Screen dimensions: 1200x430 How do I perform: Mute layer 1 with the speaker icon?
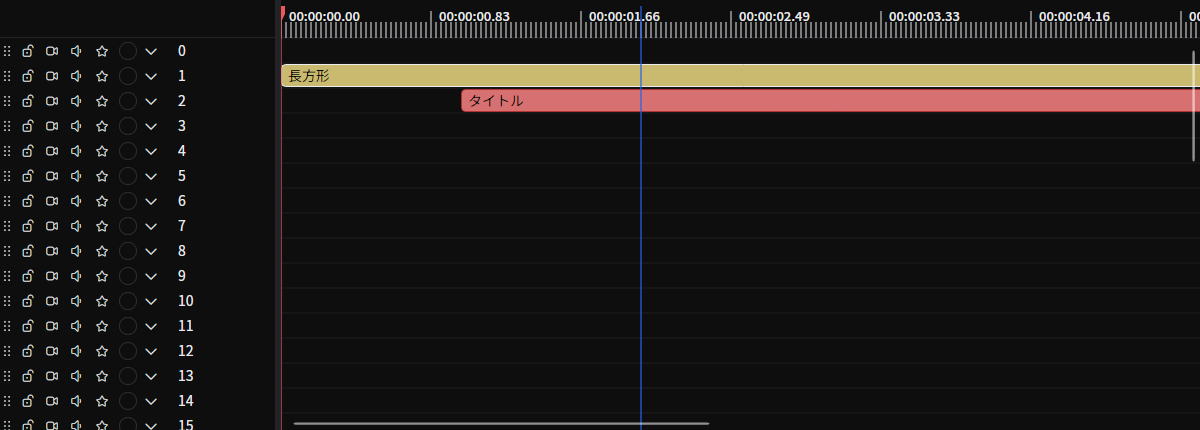(76, 76)
